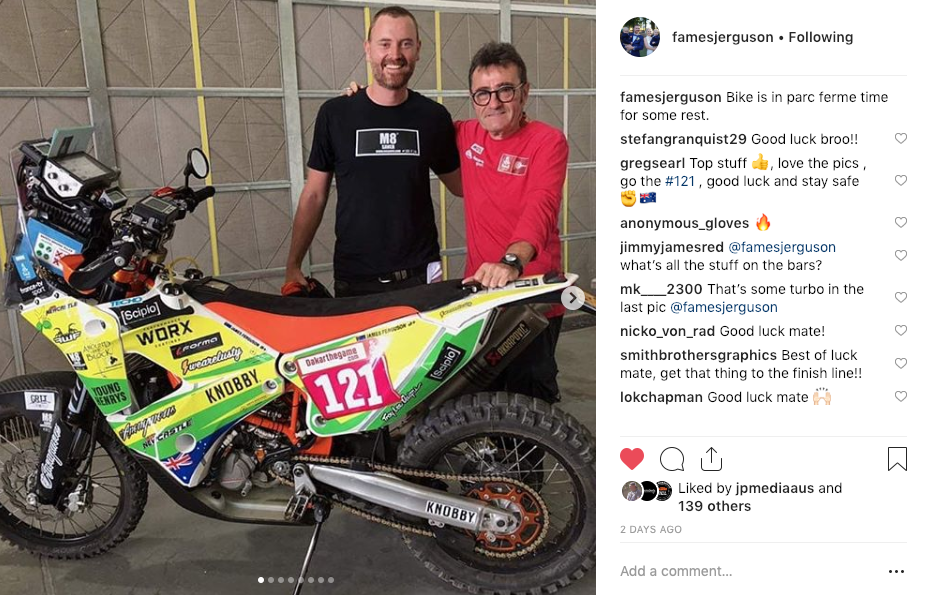Like mk___2300's comment heart
The height and width of the screenshot is (595, 928).
pyautogui.click(x=900, y=297)
